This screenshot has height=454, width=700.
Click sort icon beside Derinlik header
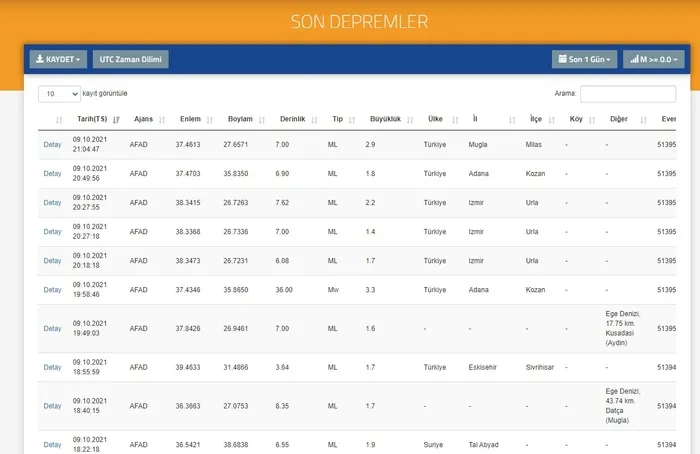tap(315, 119)
